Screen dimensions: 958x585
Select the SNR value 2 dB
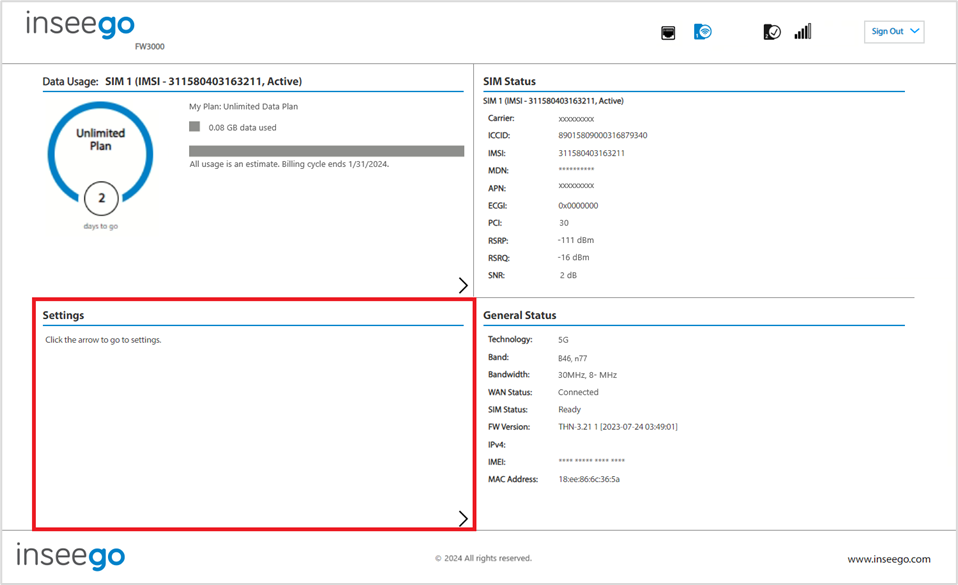568,275
